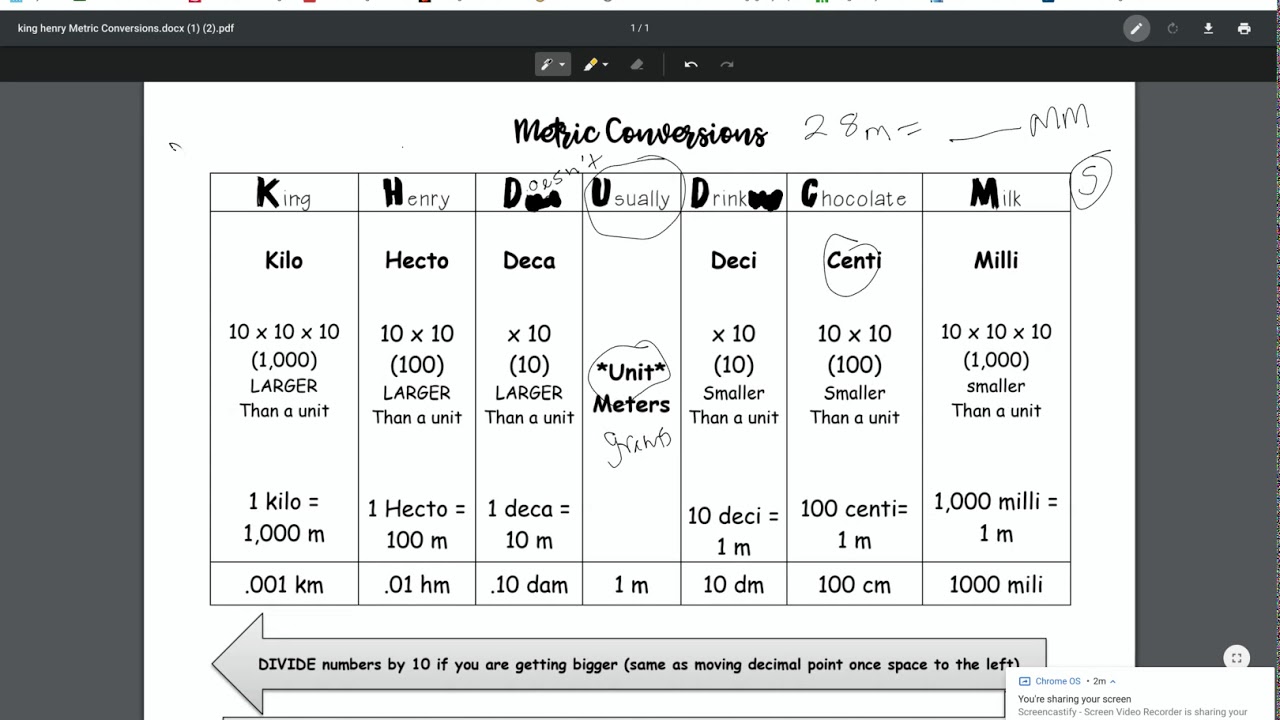Viewport: 1280px width, 720px height.
Task: Select the pen annotation tool
Action: click(547, 64)
